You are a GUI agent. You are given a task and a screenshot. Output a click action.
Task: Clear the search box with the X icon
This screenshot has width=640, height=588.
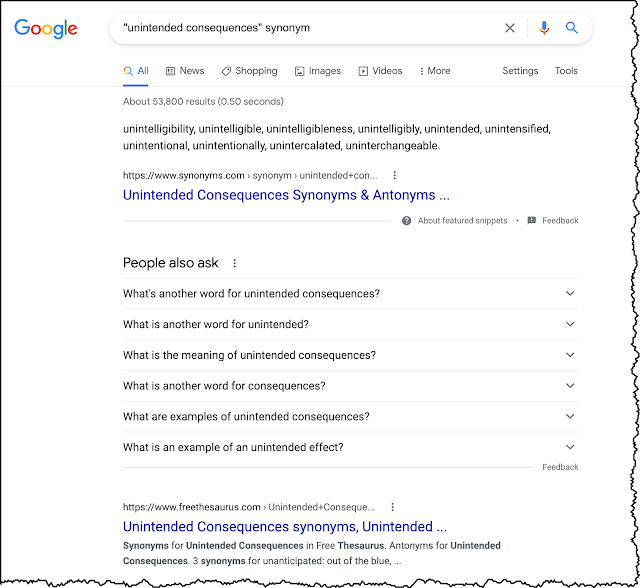510,28
